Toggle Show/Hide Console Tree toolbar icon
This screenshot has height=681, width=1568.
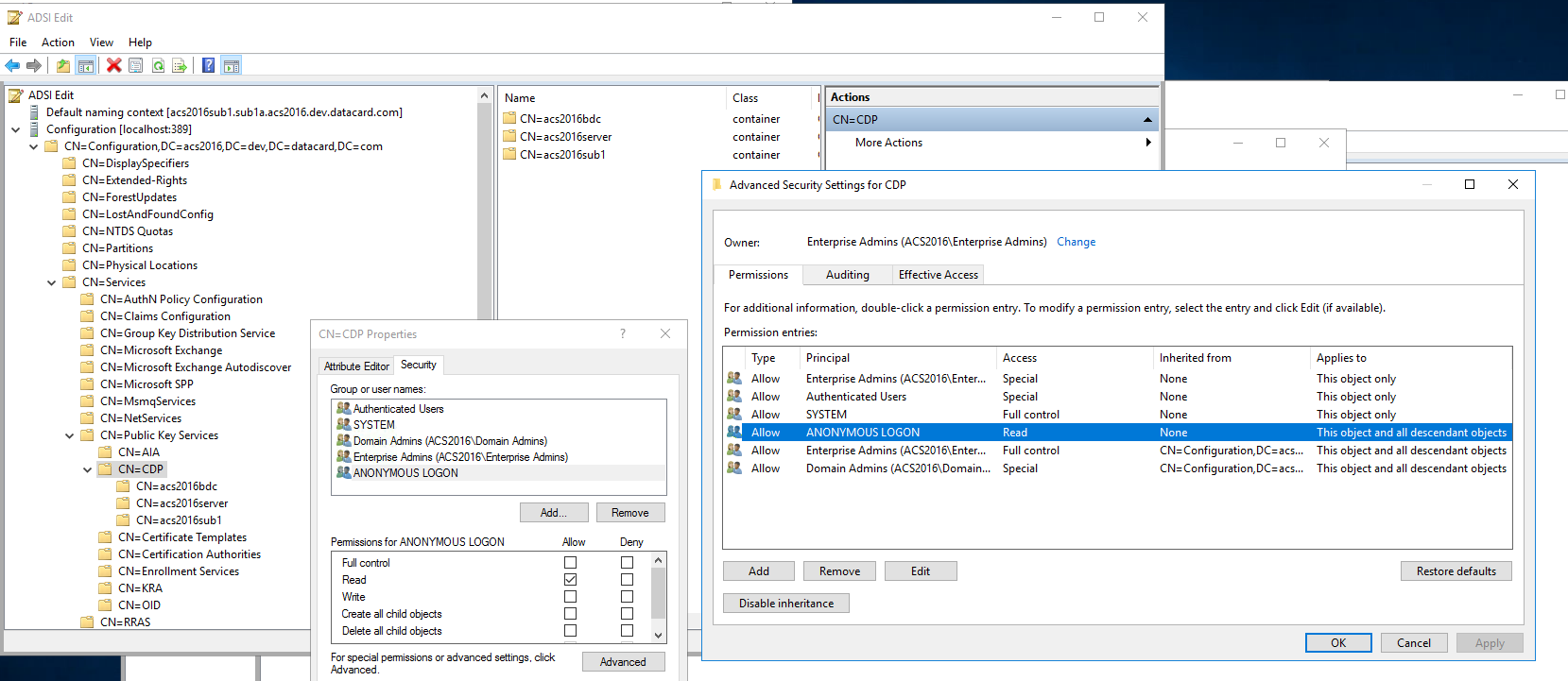pyautogui.click(x=86, y=65)
